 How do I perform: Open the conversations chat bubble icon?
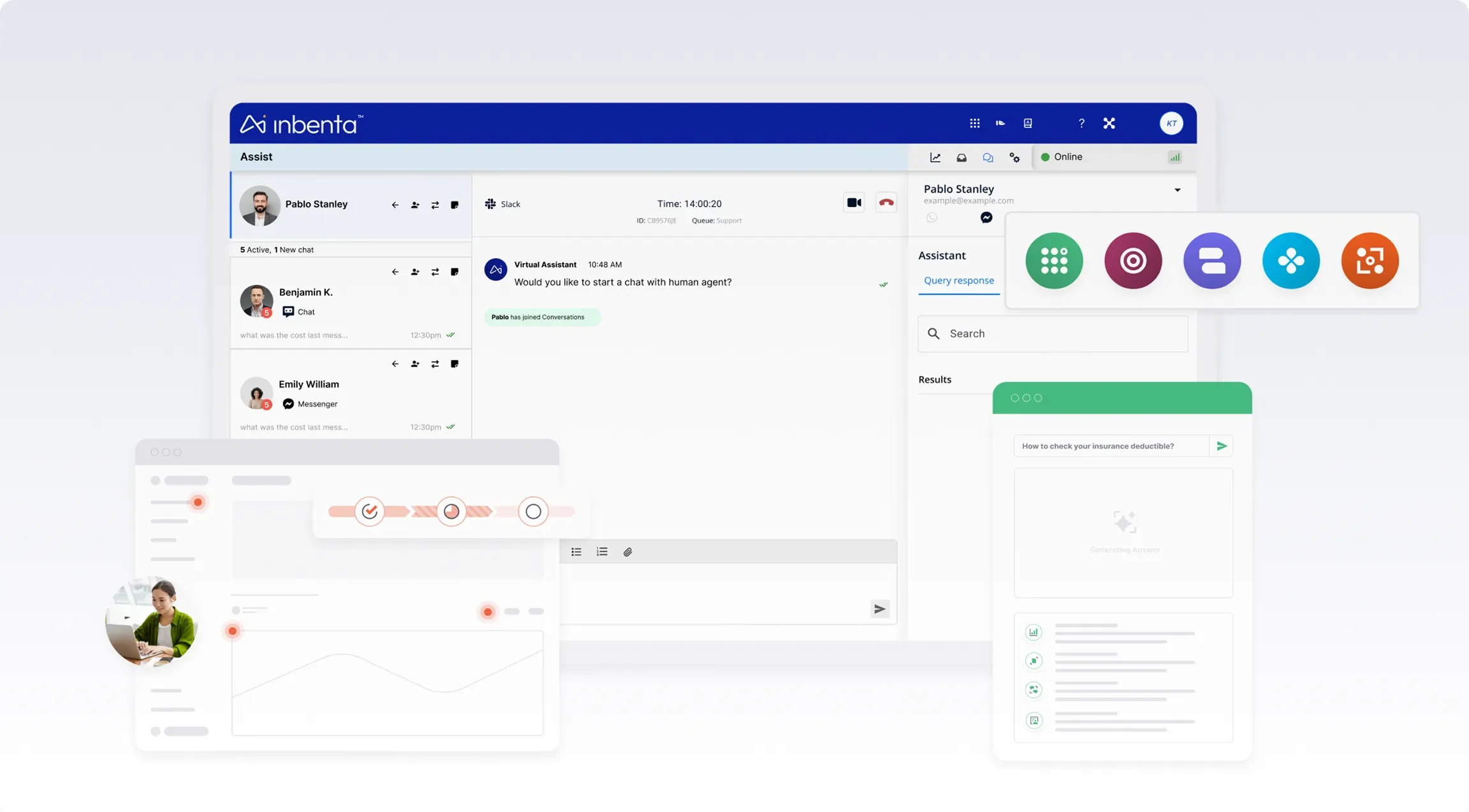(x=988, y=157)
